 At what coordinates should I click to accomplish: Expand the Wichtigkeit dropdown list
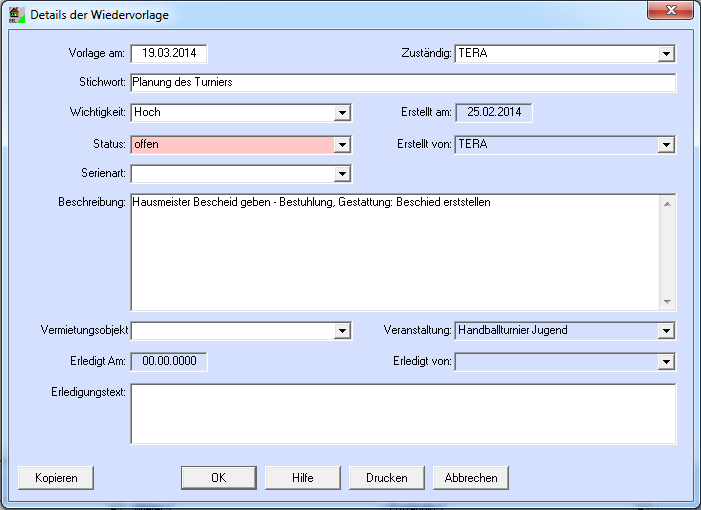tap(342, 114)
